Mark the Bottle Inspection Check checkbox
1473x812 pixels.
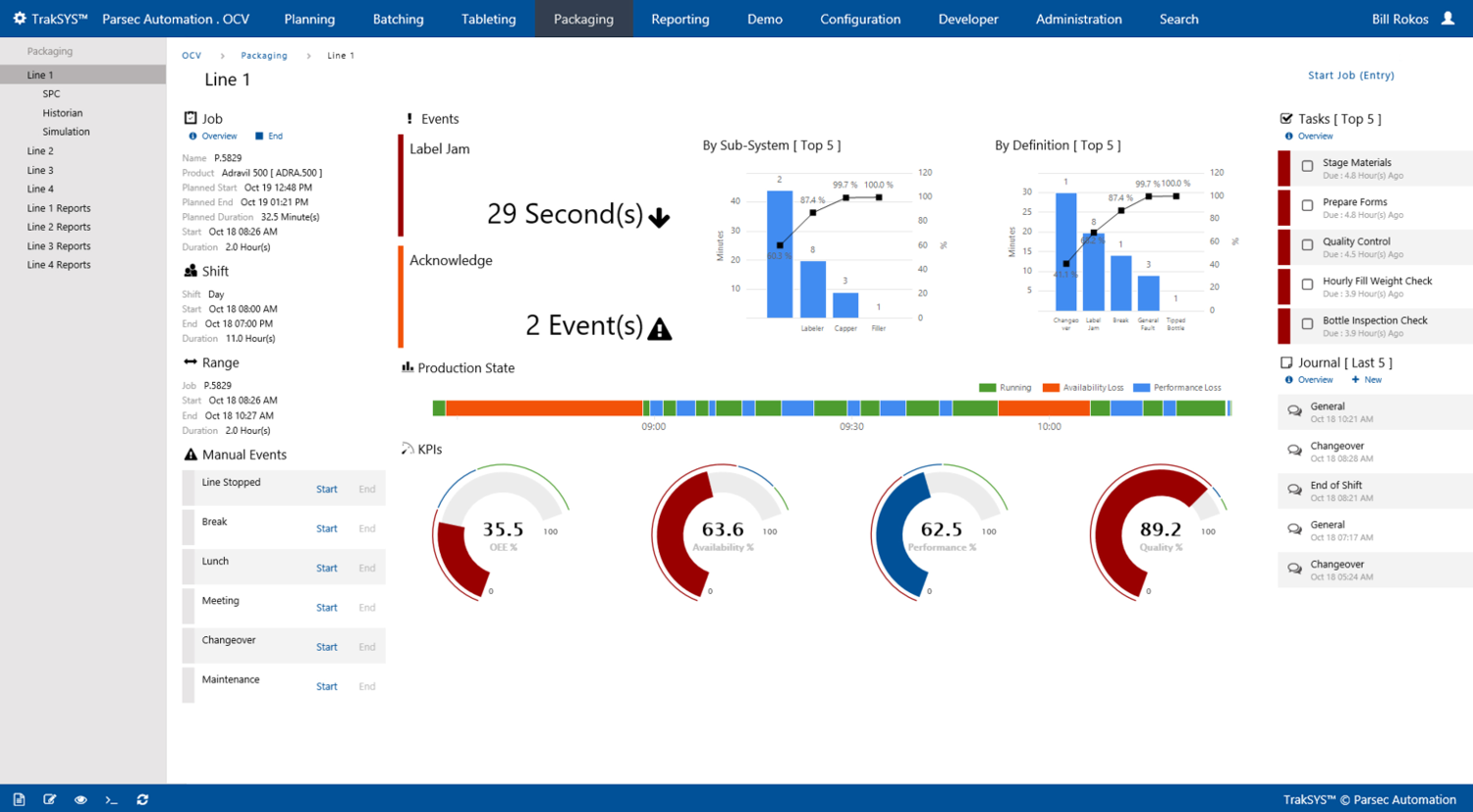tap(1307, 324)
